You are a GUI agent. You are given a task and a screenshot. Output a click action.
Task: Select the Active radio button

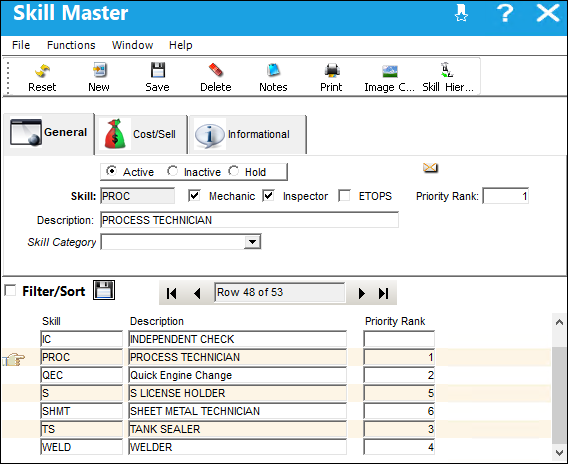pyautogui.click(x=112, y=171)
